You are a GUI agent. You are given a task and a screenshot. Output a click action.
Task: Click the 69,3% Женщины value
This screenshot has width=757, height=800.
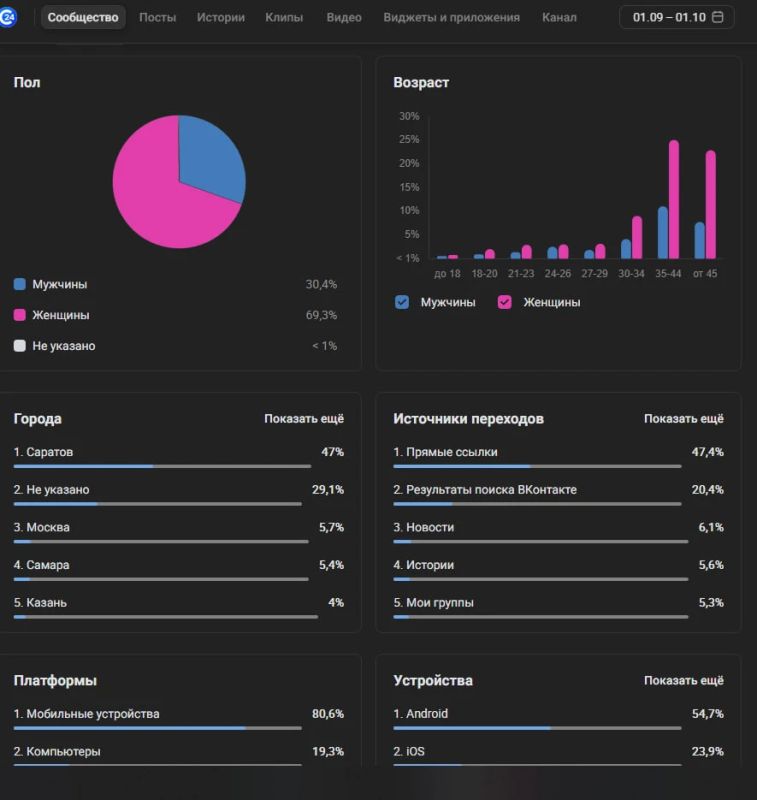click(321, 315)
